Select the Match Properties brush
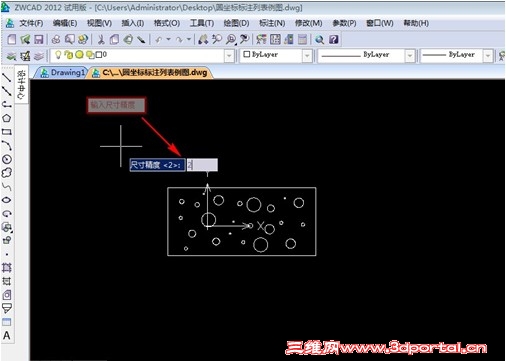This screenshot has height=361, width=506. [141, 39]
